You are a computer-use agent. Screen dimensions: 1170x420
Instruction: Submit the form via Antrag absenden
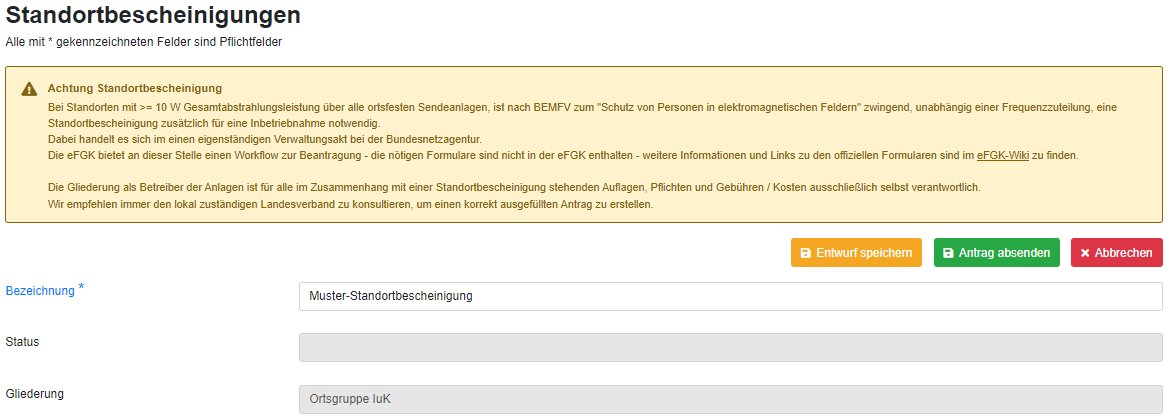click(x=997, y=253)
